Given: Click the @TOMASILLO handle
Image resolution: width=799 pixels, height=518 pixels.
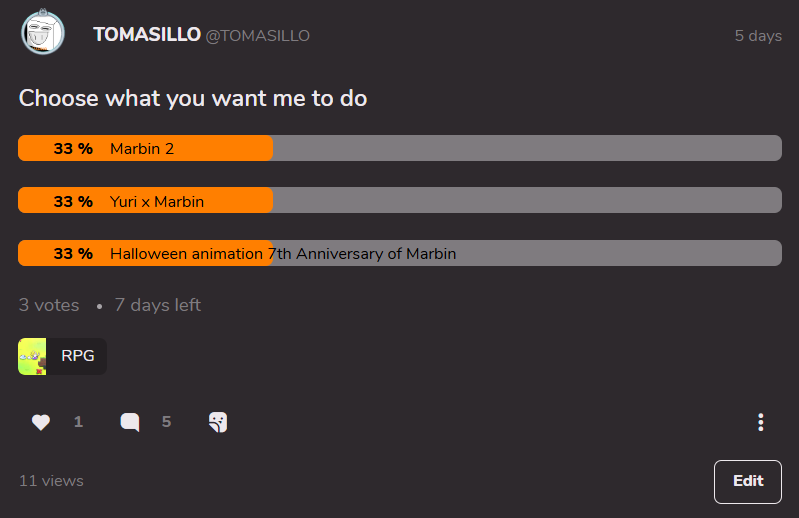Looking at the screenshot, I should tap(258, 36).
